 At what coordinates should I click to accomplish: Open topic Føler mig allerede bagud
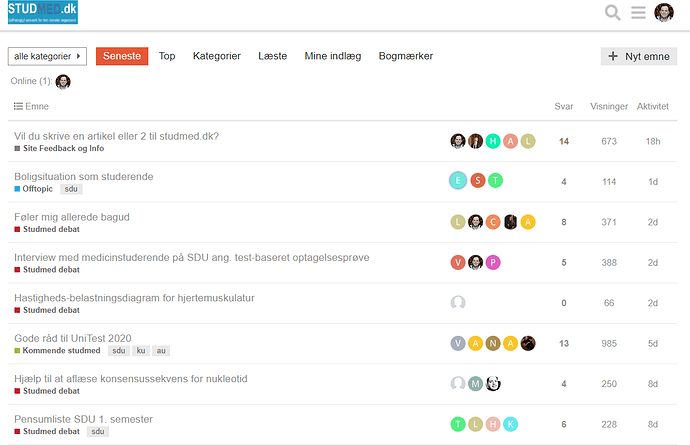72,217
